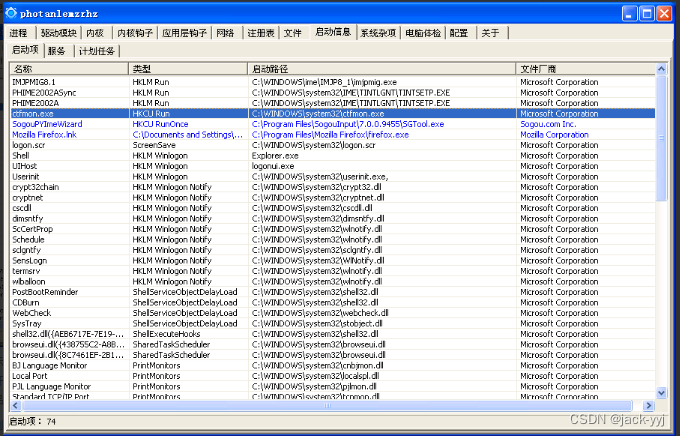The height and width of the screenshot is (436, 680).
Task: Open the 注册表 tab
Action: 261,33
